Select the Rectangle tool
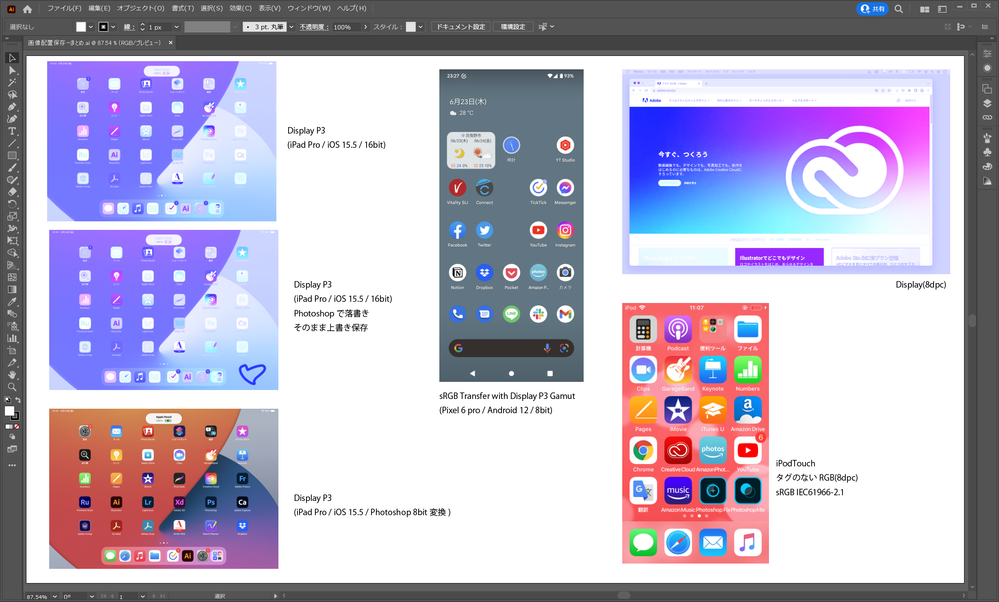 (12, 155)
